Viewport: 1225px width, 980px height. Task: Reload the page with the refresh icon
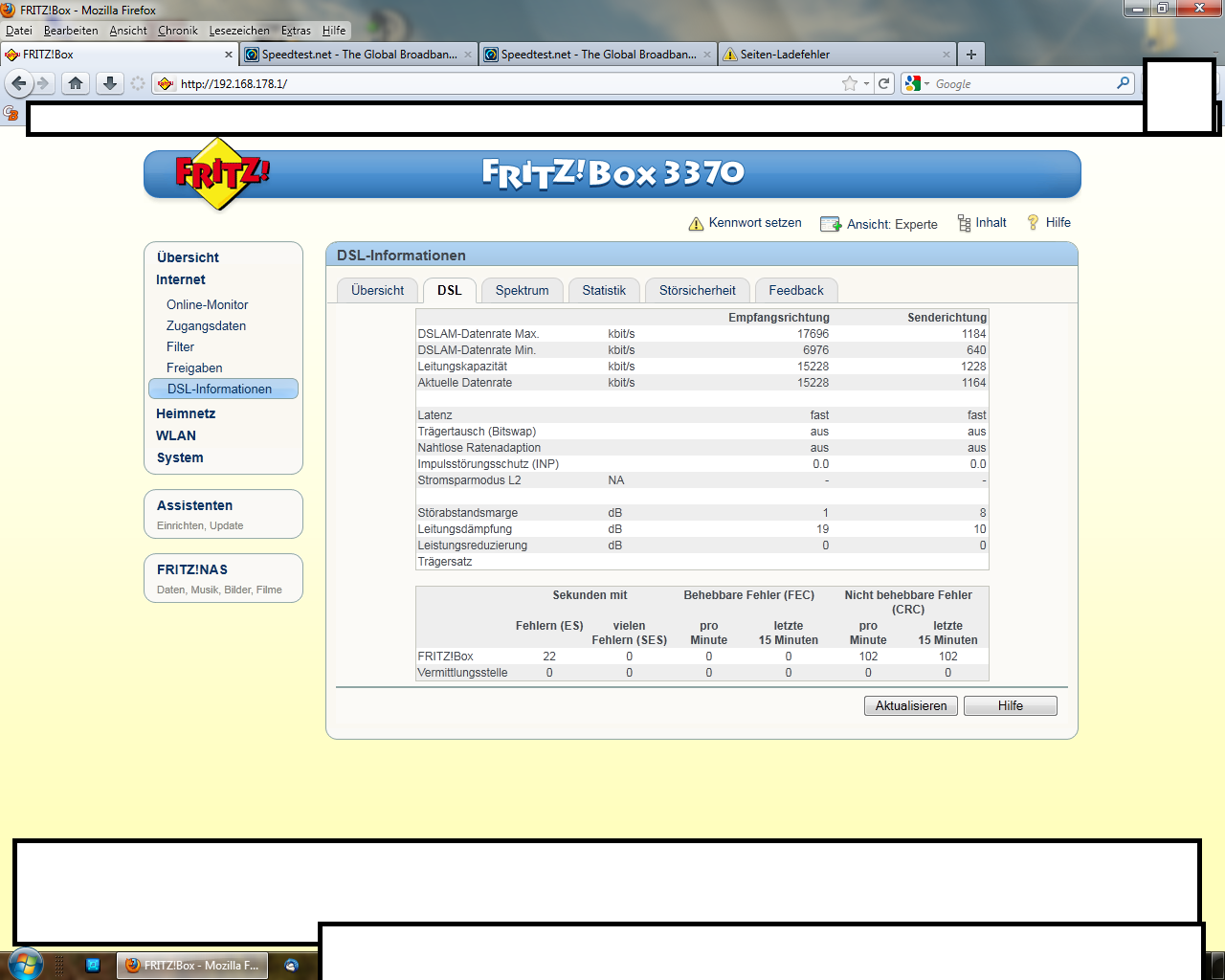coord(884,83)
